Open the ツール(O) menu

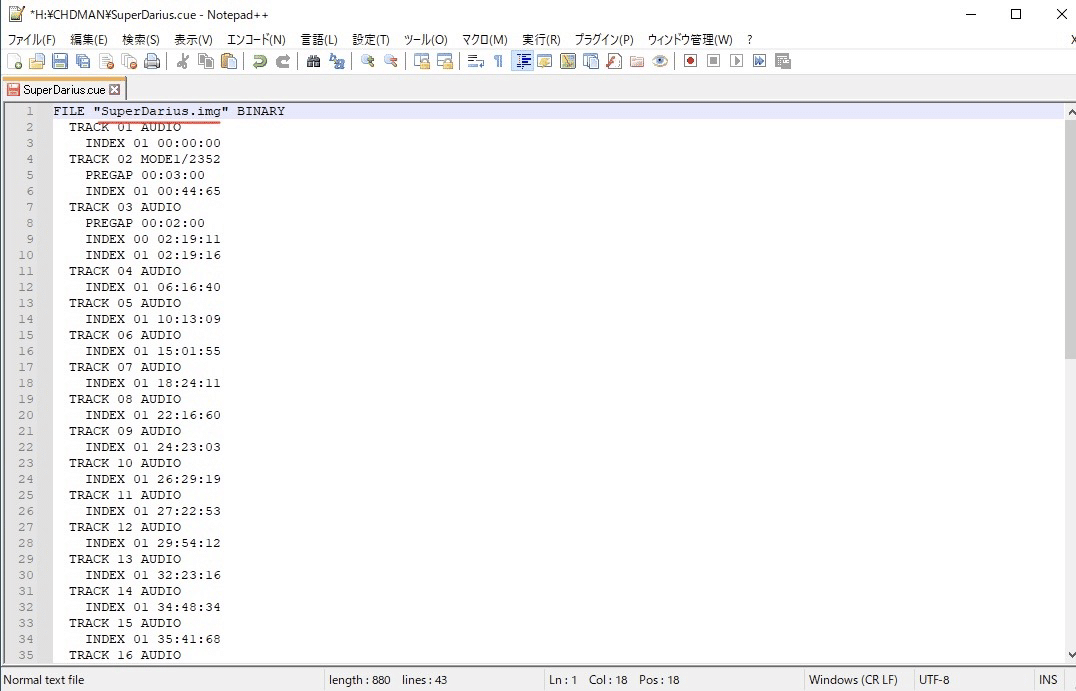(425, 40)
